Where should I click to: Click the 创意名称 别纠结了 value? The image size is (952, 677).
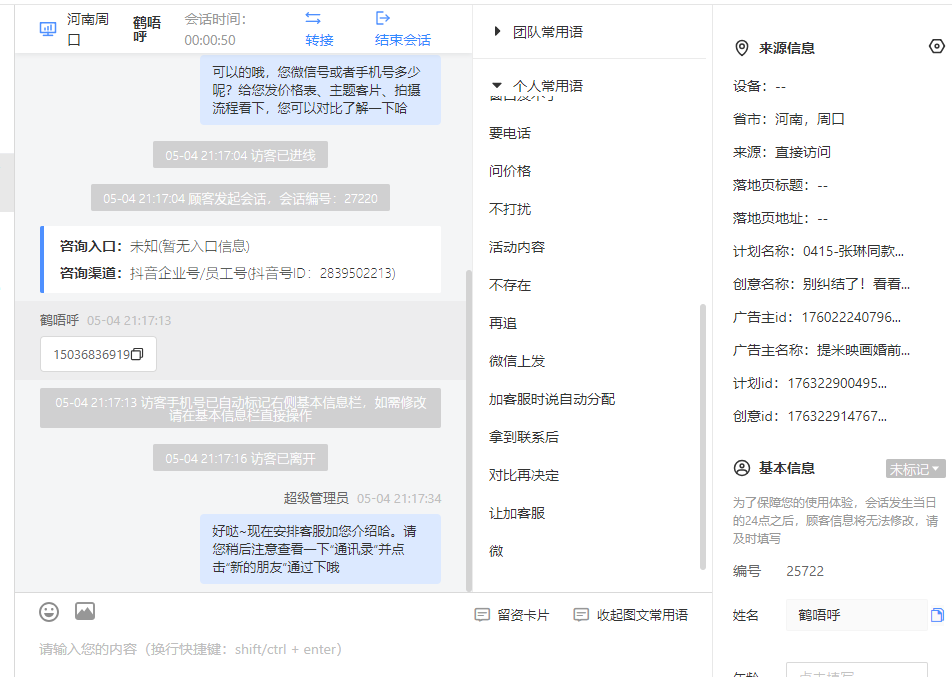click(x=856, y=284)
